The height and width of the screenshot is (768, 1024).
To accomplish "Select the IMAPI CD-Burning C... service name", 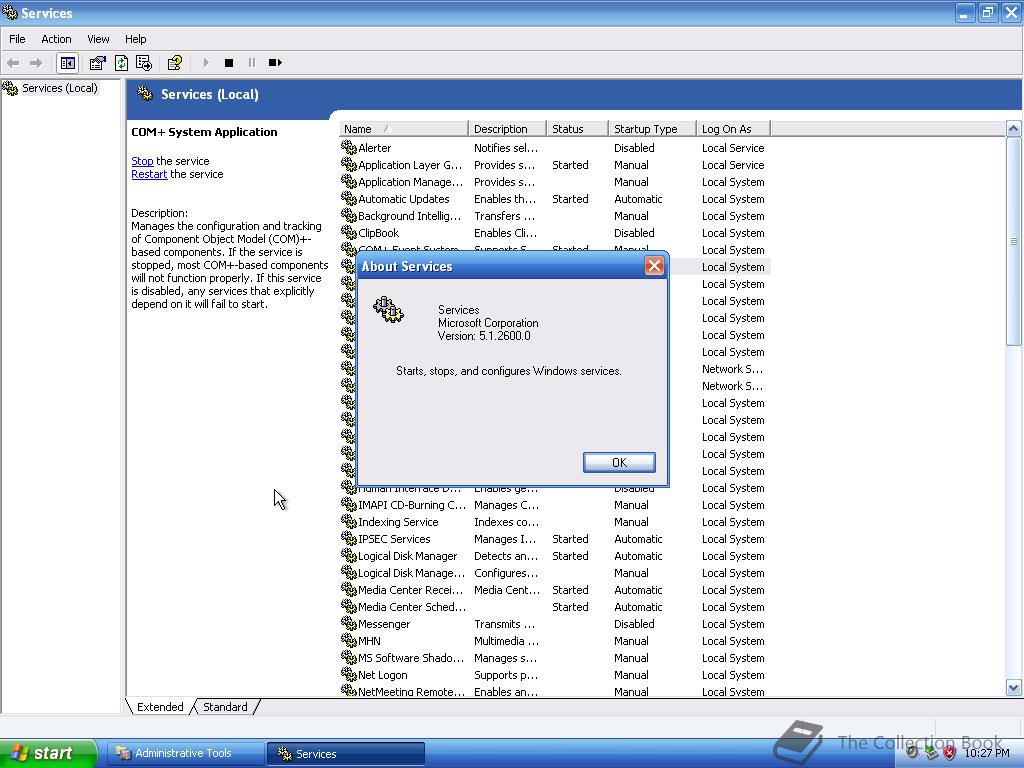I will [x=411, y=505].
